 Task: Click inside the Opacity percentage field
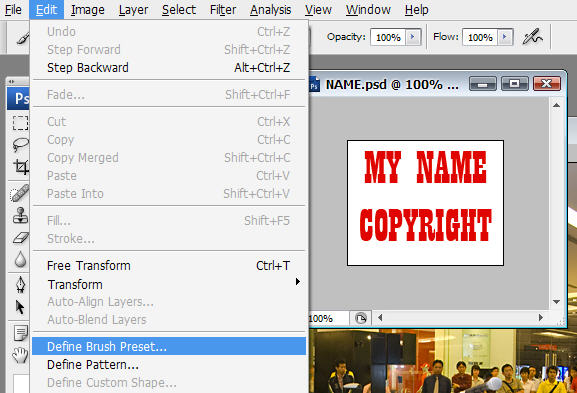388,37
